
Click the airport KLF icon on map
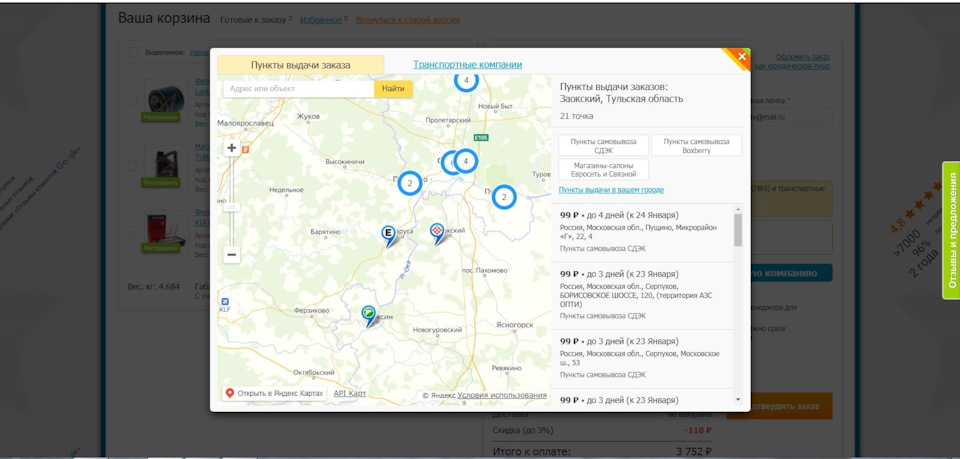click(x=225, y=304)
